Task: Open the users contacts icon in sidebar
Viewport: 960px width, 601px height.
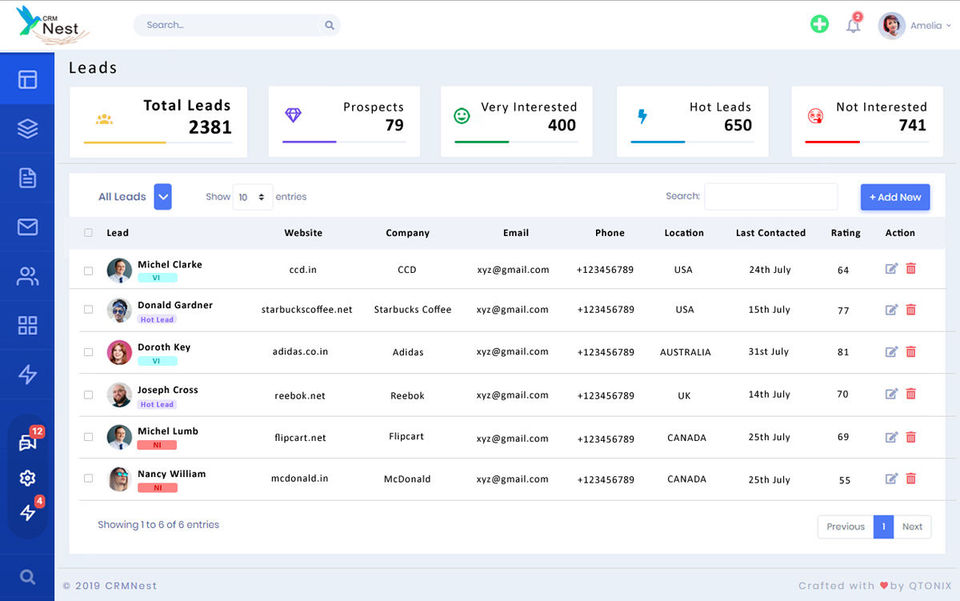Action: 28,277
